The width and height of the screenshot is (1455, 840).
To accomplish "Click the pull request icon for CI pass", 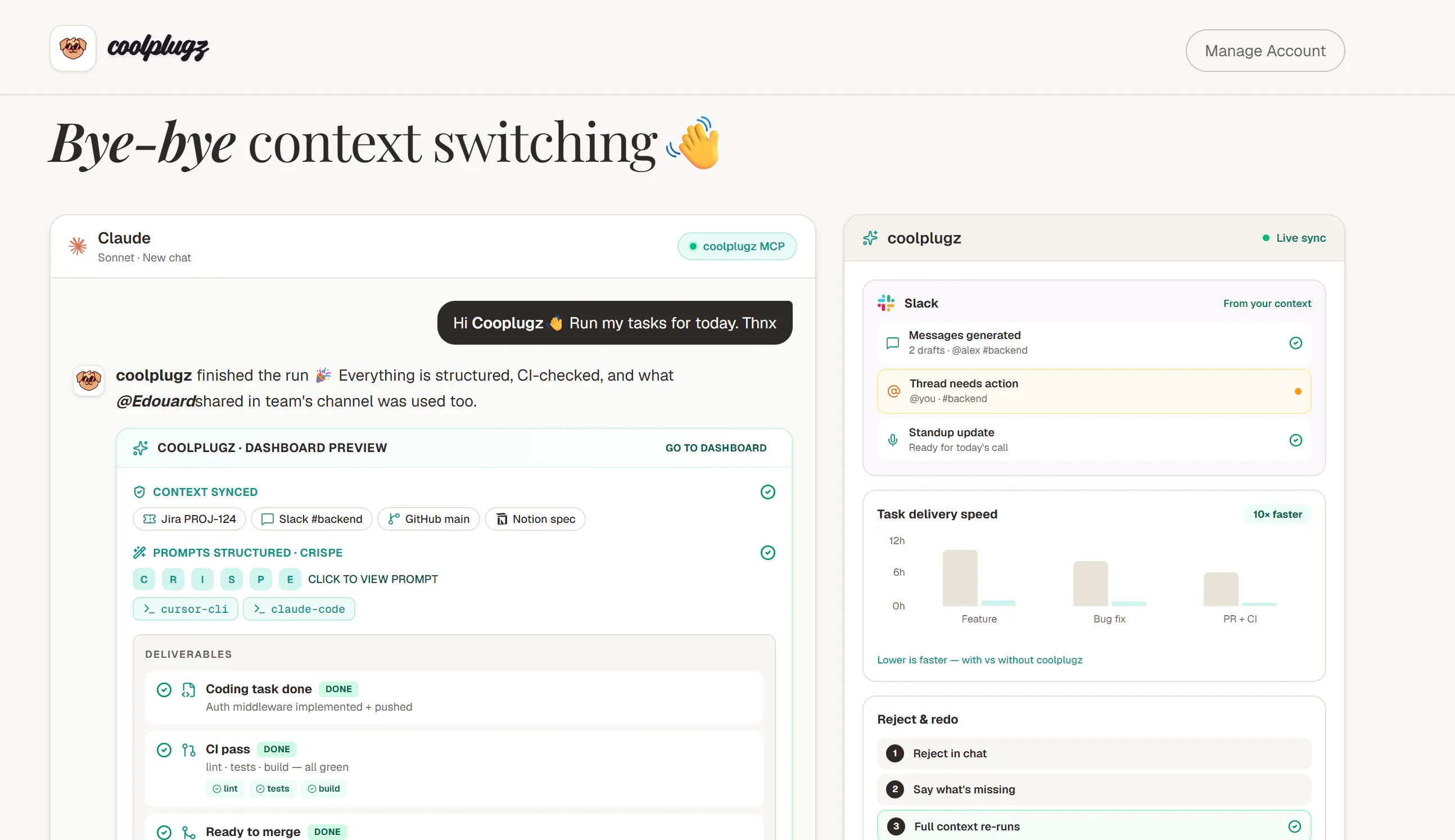I will [x=188, y=750].
